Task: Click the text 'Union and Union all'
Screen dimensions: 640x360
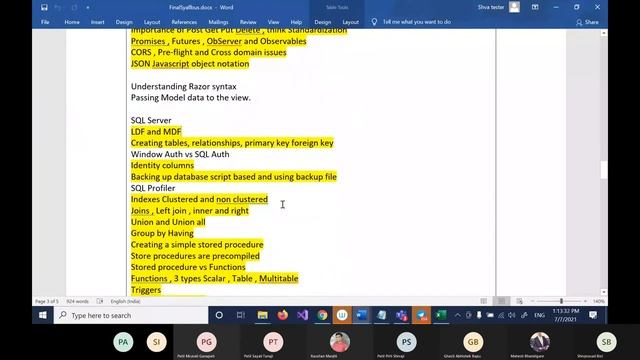Action: point(168,222)
